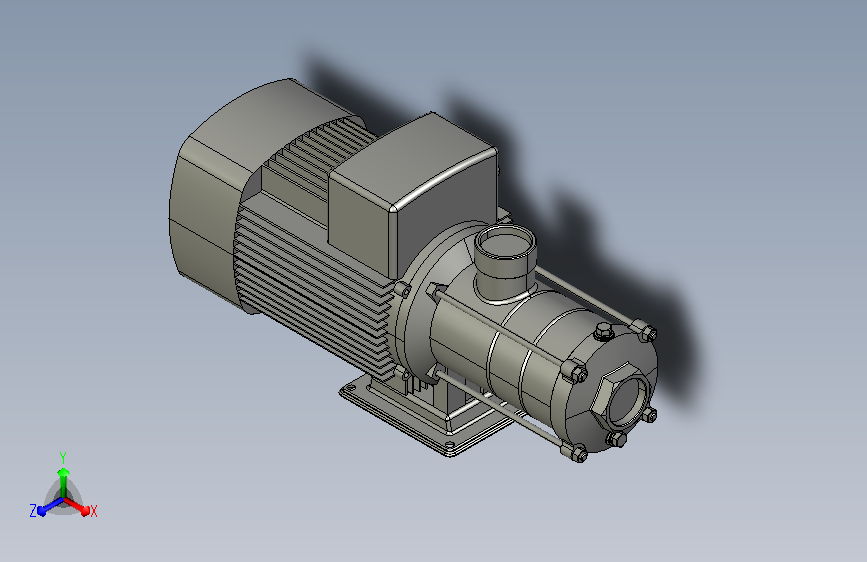867x562 pixels.
Task: Select the motor terminal box on top
Action: click(x=414, y=194)
